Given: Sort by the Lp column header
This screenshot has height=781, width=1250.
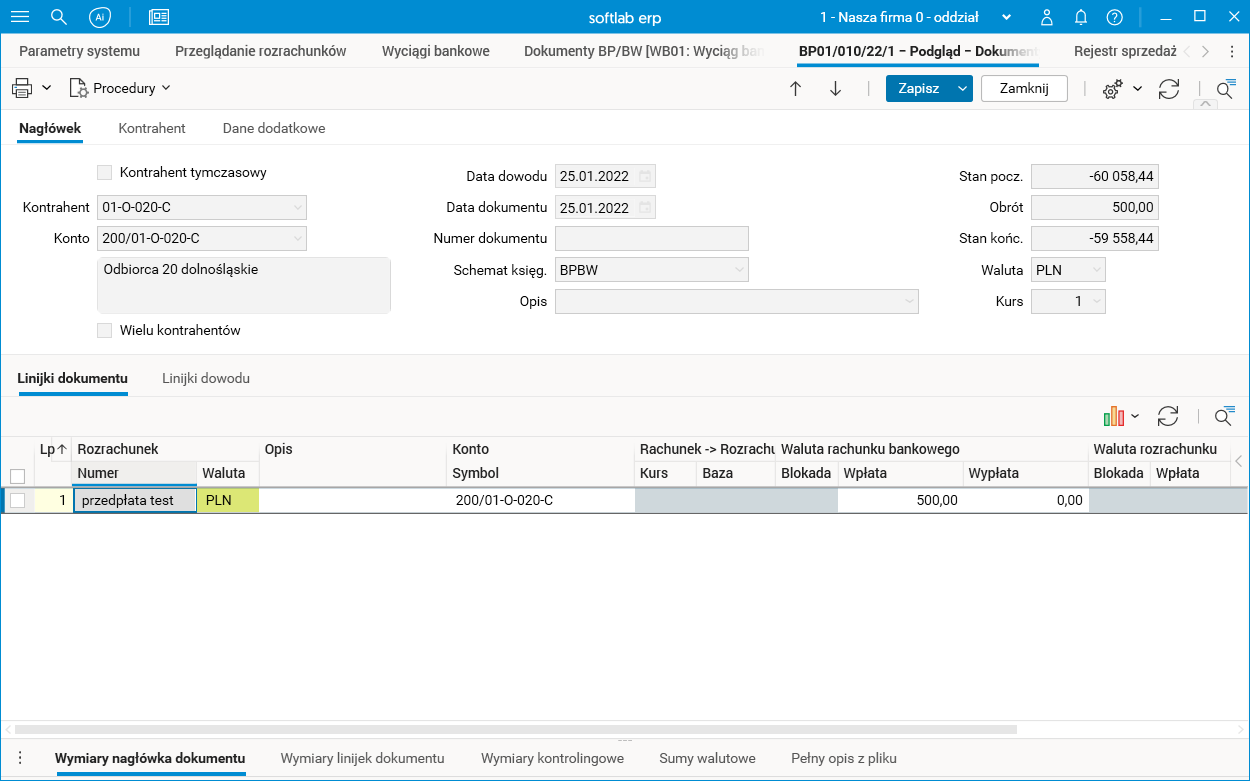Looking at the screenshot, I should coord(53,450).
